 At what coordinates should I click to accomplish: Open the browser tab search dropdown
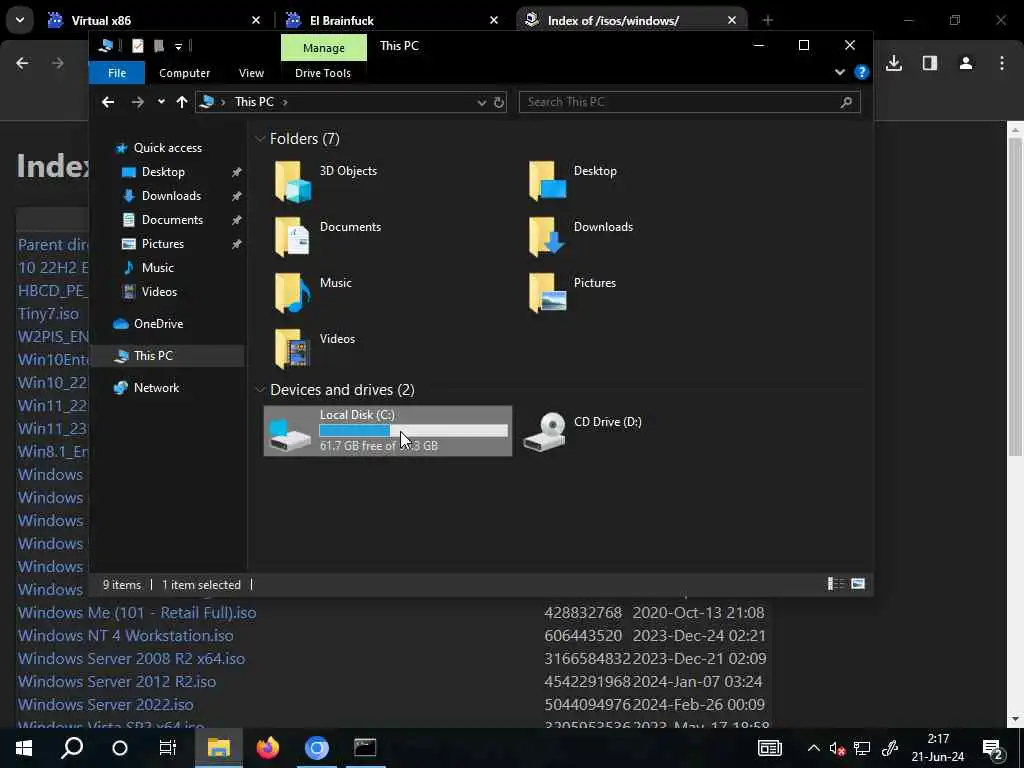pos(20,20)
